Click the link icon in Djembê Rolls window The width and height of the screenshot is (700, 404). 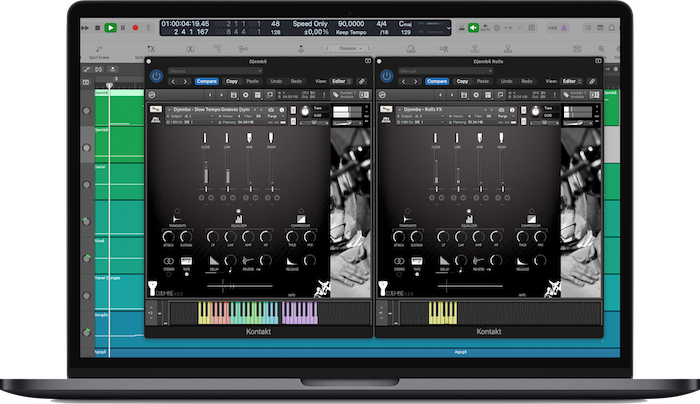(592, 81)
